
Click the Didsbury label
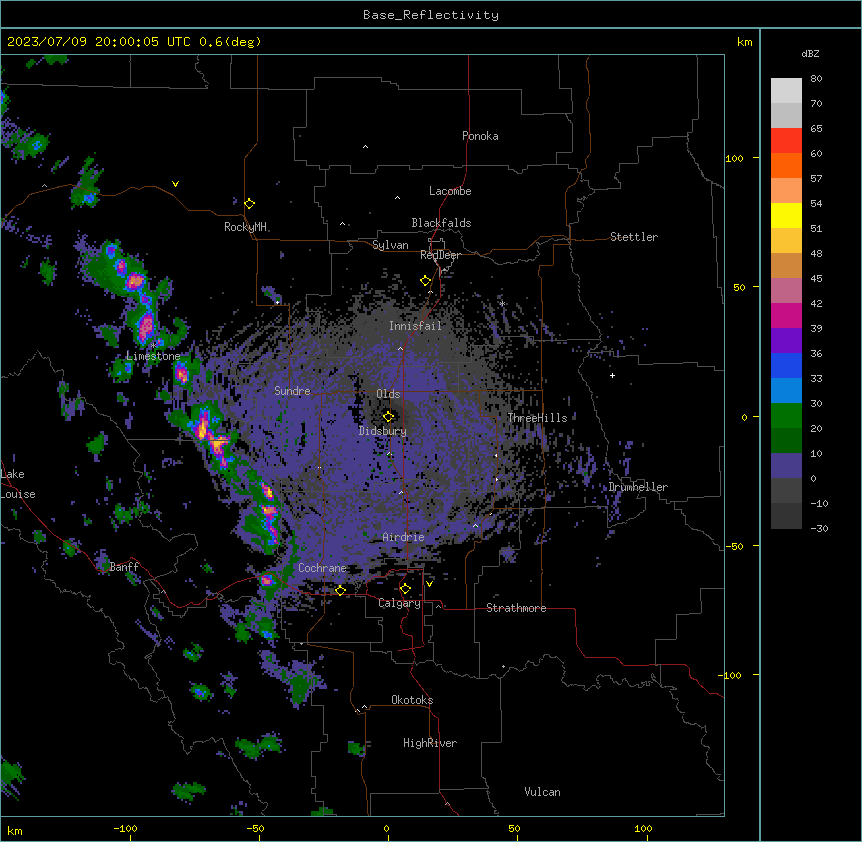[383, 431]
